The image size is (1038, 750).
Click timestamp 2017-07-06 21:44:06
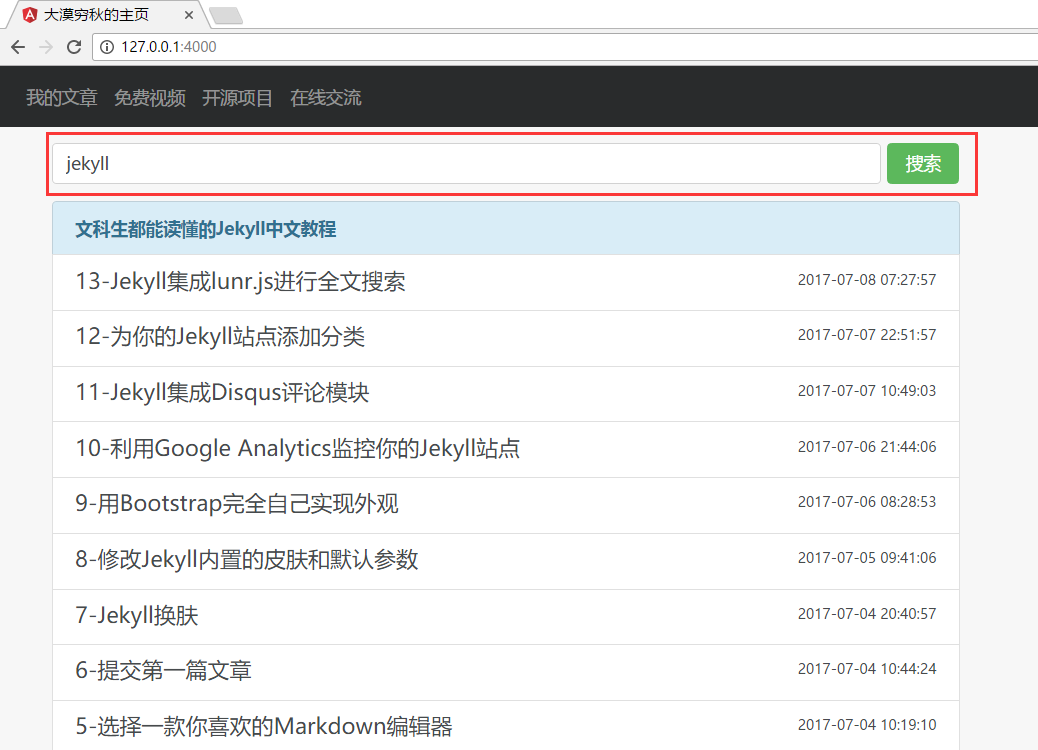(x=867, y=447)
